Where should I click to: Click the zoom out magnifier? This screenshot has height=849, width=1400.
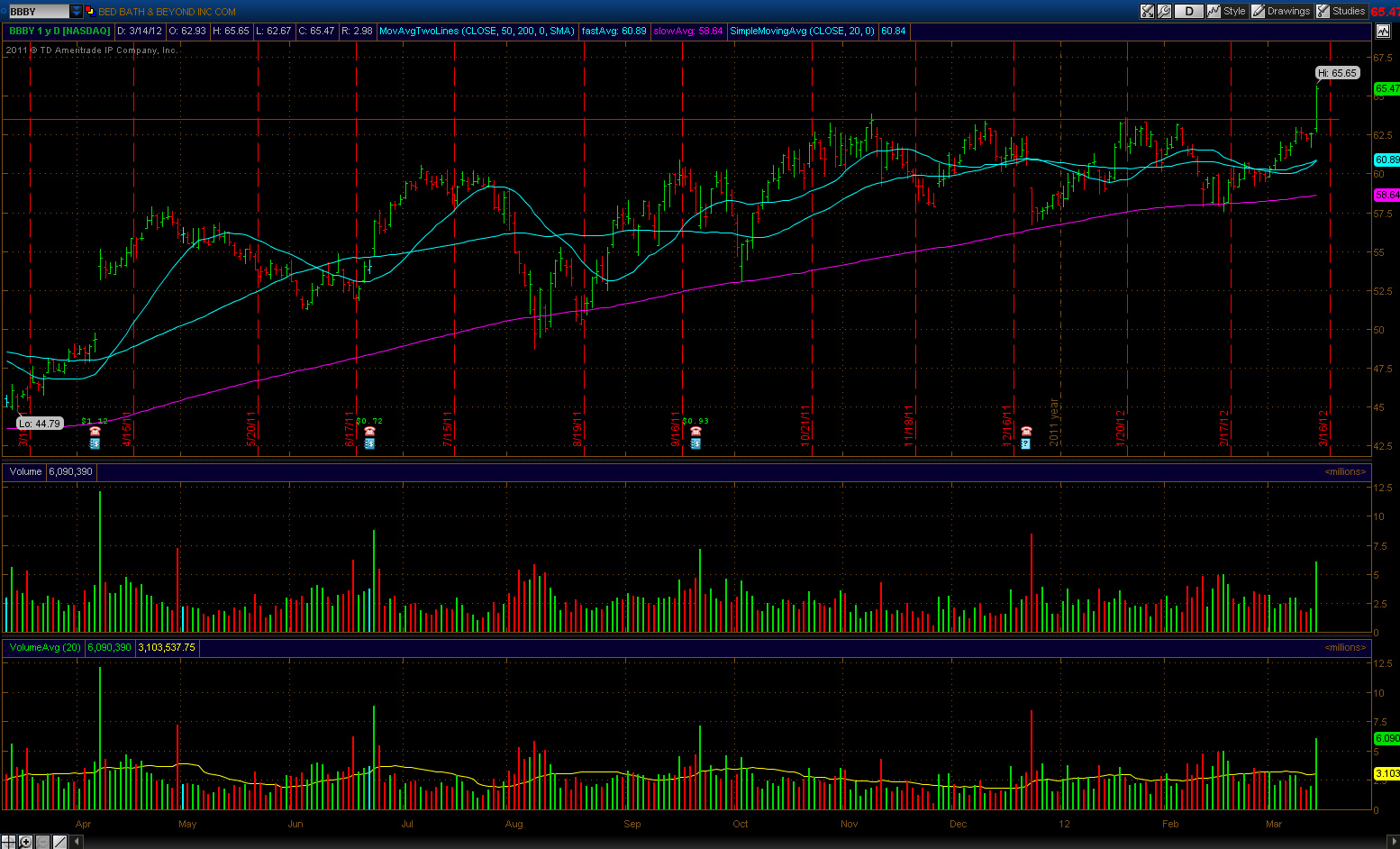coord(42,842)
